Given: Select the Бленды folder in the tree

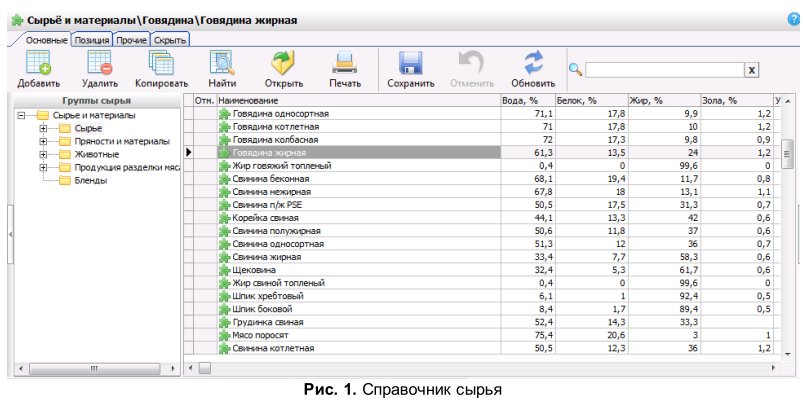Looking at the screenshot, I should click(90, 180).
